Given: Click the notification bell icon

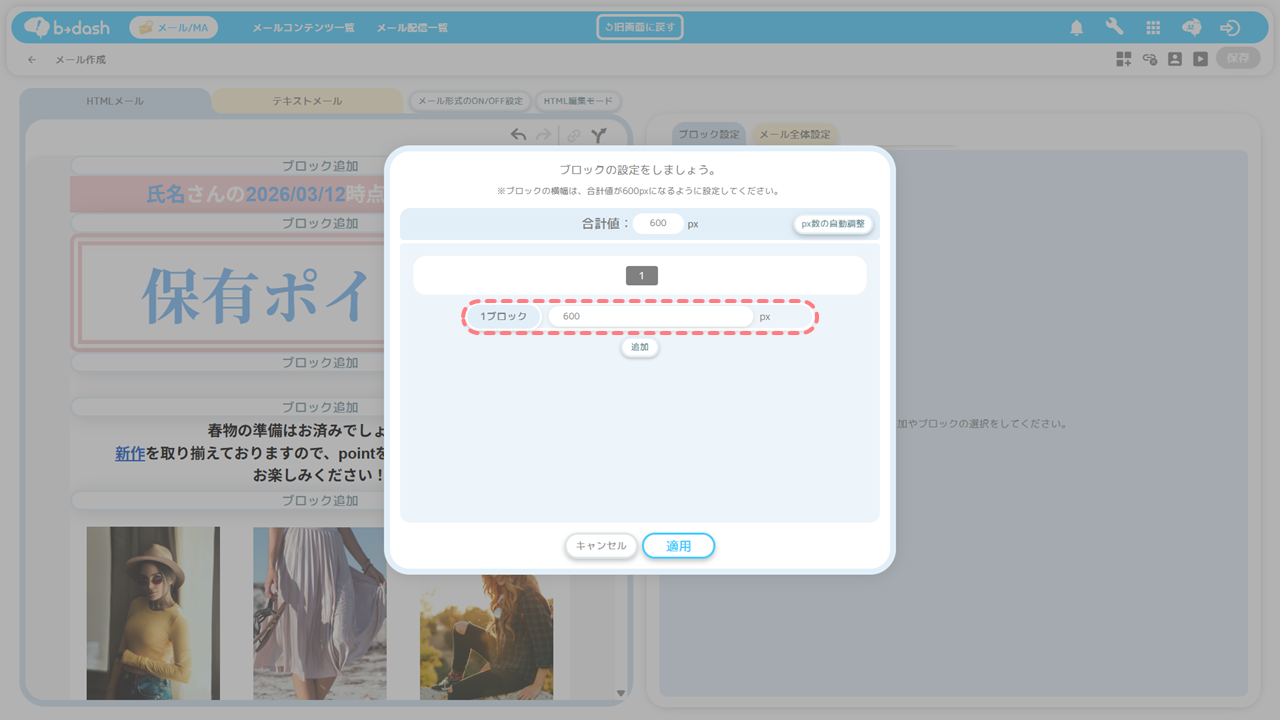Looking at the screenshot, I should coord(1077,28).
